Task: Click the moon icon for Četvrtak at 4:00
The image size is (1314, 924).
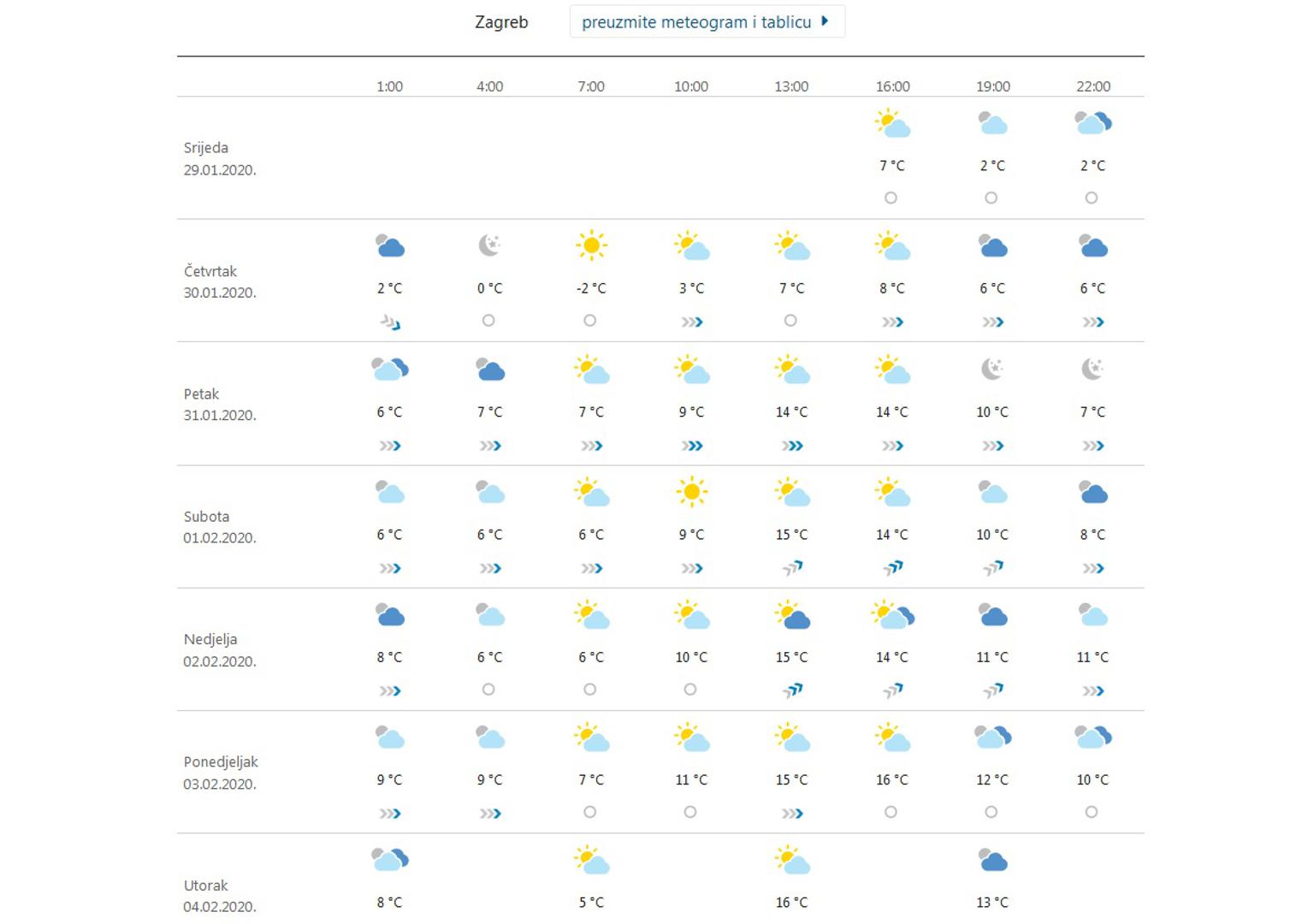Action: click(x=489, y=246)
